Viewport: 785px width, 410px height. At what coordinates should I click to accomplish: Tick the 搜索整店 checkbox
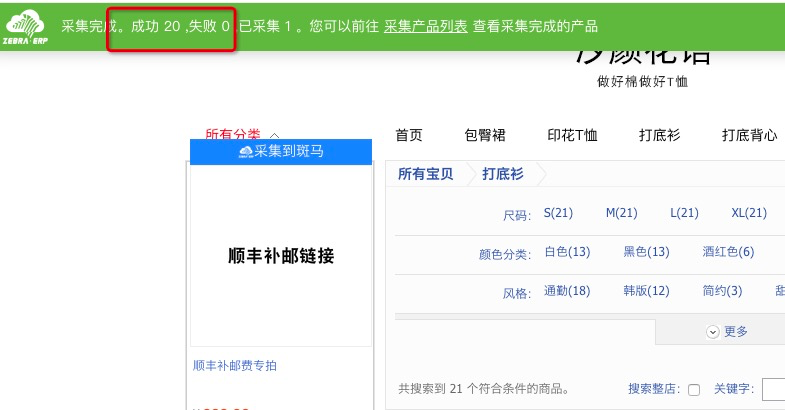coord(694,390)
